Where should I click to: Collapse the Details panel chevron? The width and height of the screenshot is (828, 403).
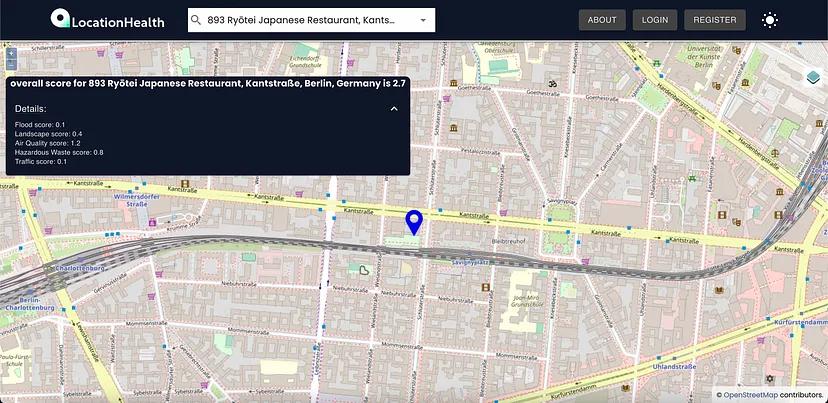(x=394, y=109)
